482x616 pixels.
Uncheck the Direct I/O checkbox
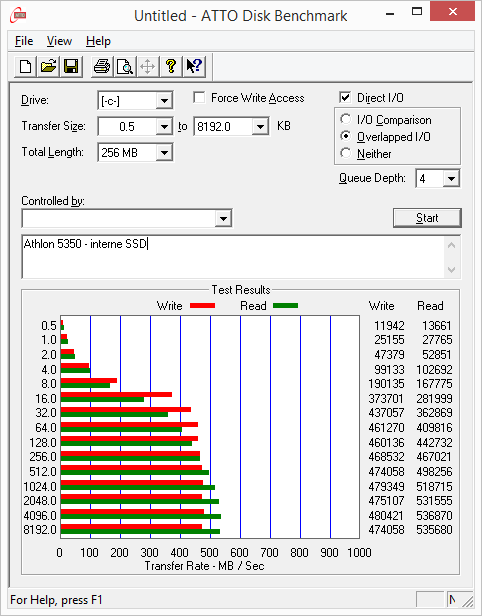(345, 97)
